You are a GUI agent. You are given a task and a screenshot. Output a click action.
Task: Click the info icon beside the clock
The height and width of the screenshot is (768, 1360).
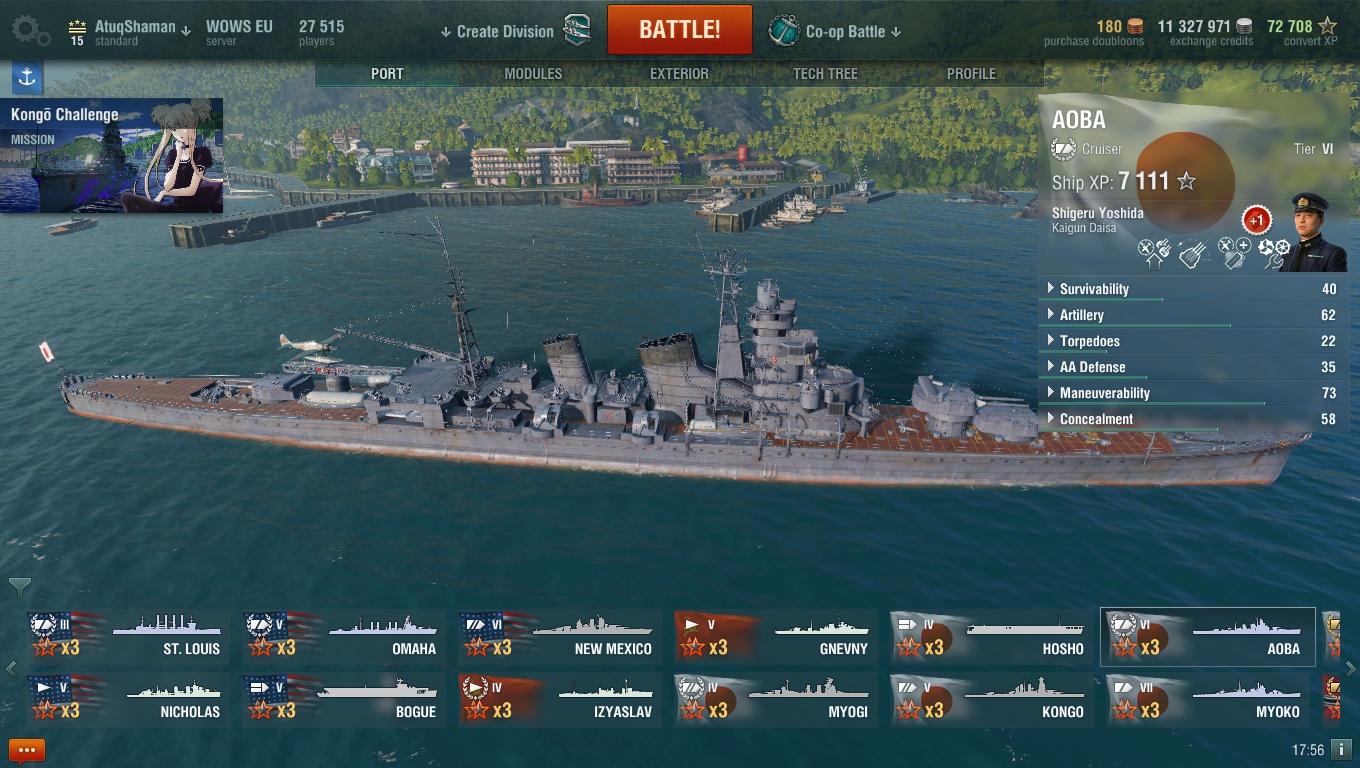tap(1343, 750)
